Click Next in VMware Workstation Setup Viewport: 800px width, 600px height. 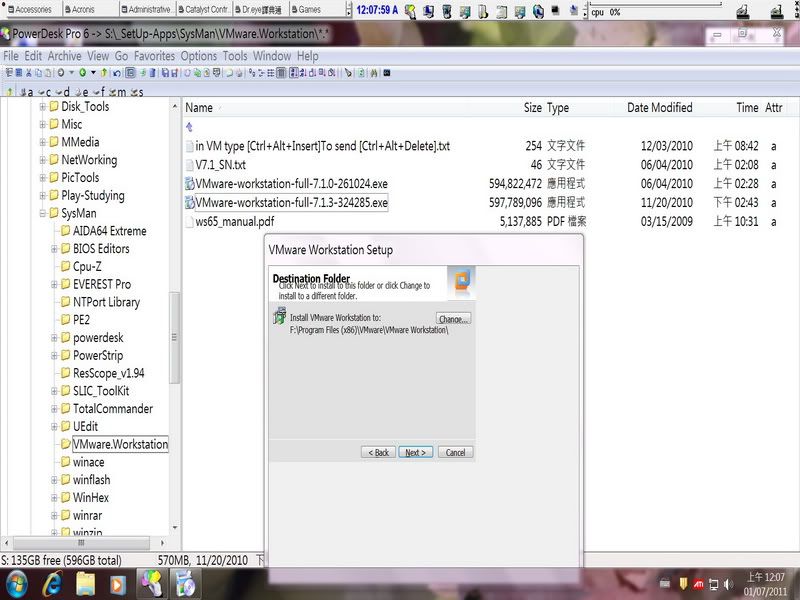(x=415, y=452)
